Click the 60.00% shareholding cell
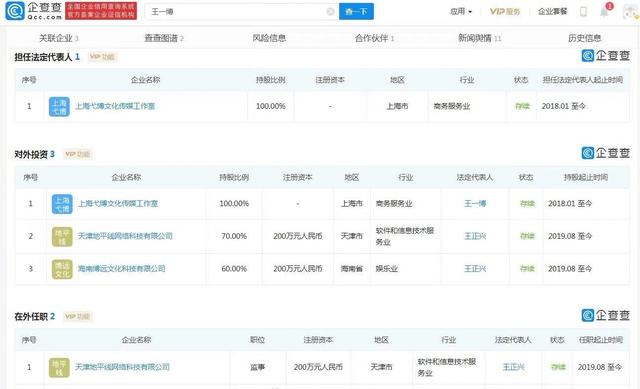Viewport: 640px width, 389px height. (234, 269)
